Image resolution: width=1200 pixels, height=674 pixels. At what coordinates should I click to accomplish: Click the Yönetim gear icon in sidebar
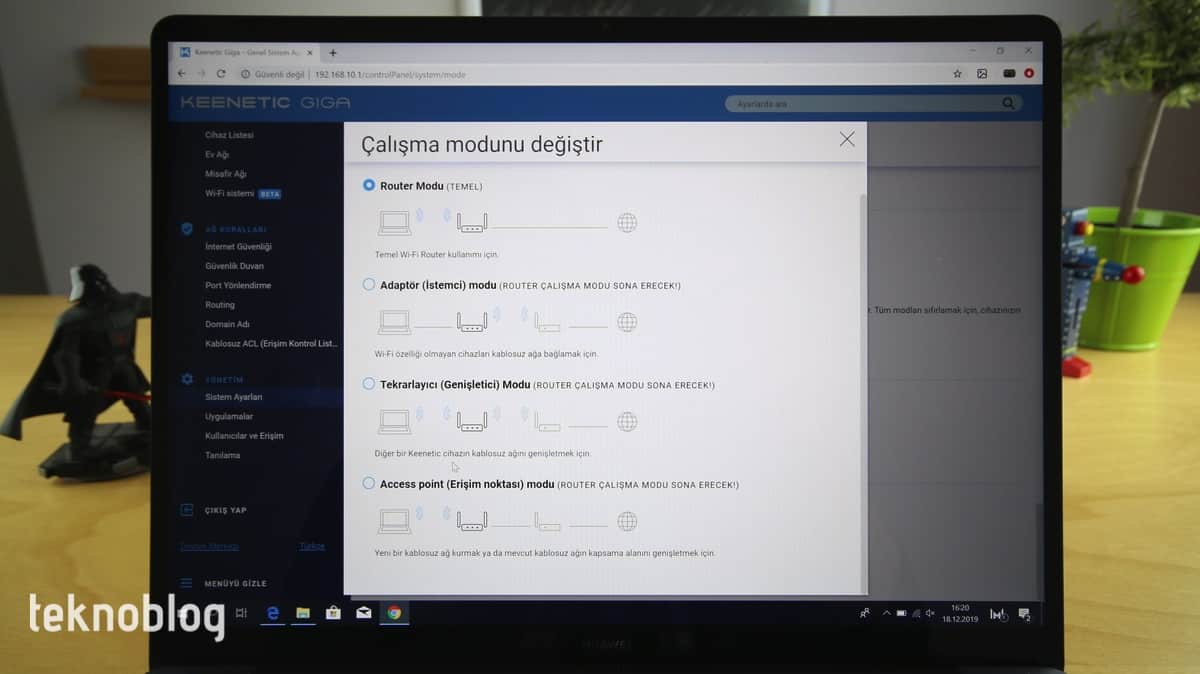[186, 379]
